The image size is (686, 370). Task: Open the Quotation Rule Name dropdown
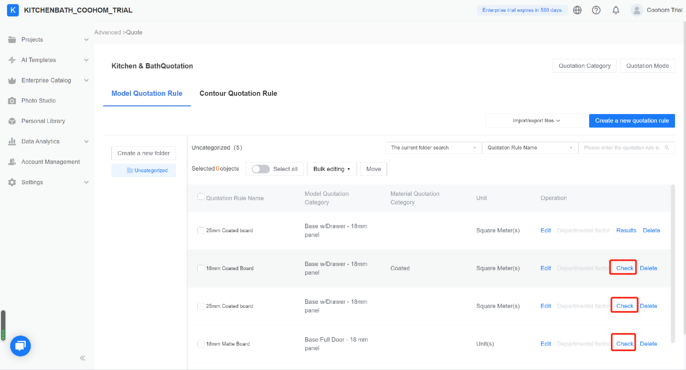(530, 148)
